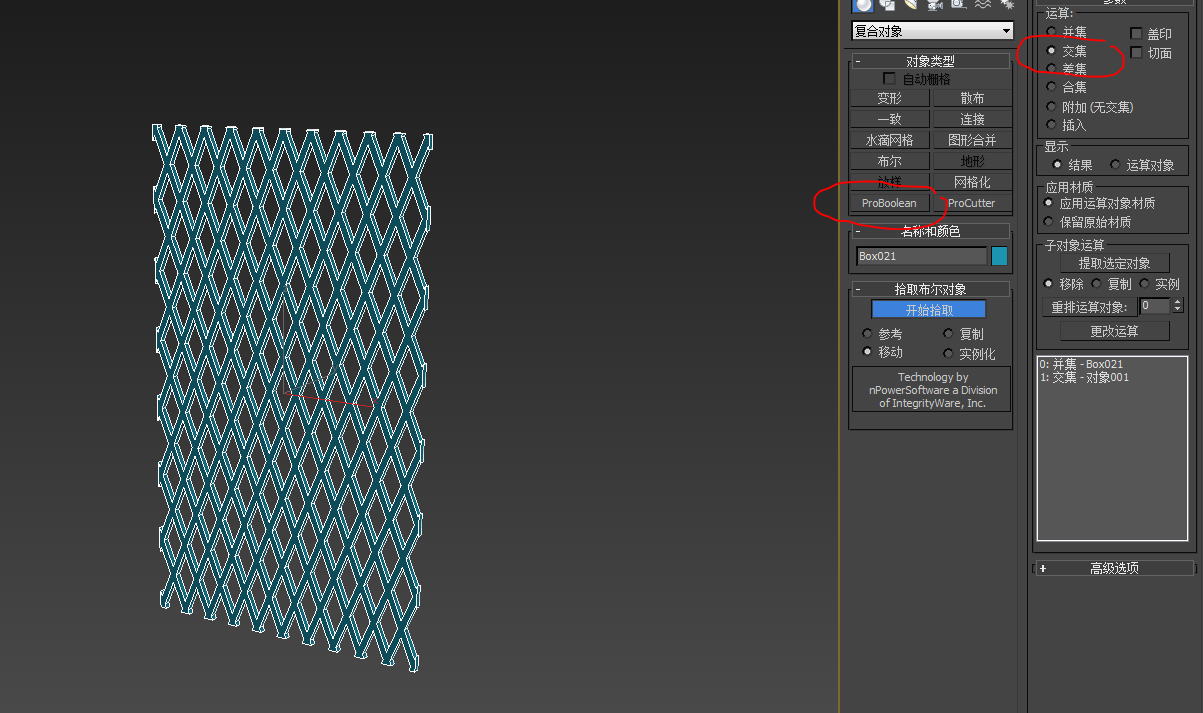1203x713 pixels.
Task: Click the 一致 object type button
Action: click(x=889, y=119)
